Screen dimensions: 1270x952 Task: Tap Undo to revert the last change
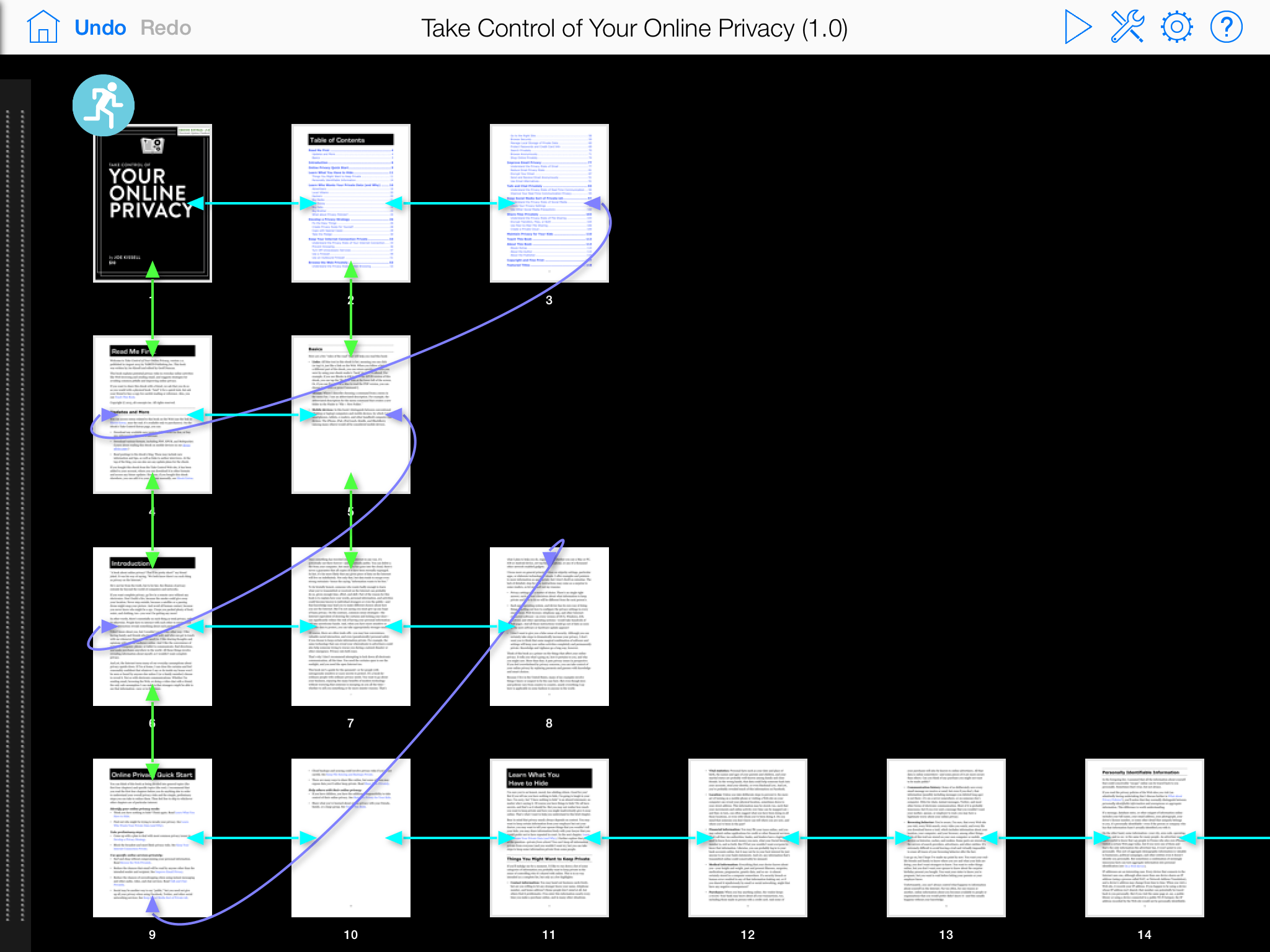click(x=100, y=27)
